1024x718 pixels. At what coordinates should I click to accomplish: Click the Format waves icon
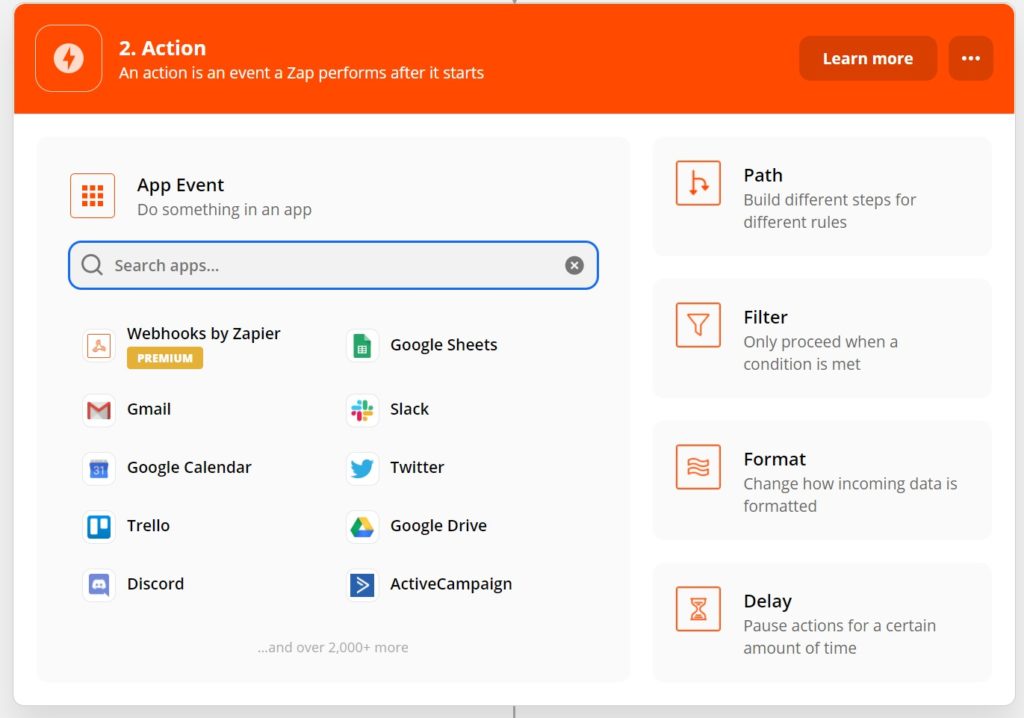pos(698,467)
